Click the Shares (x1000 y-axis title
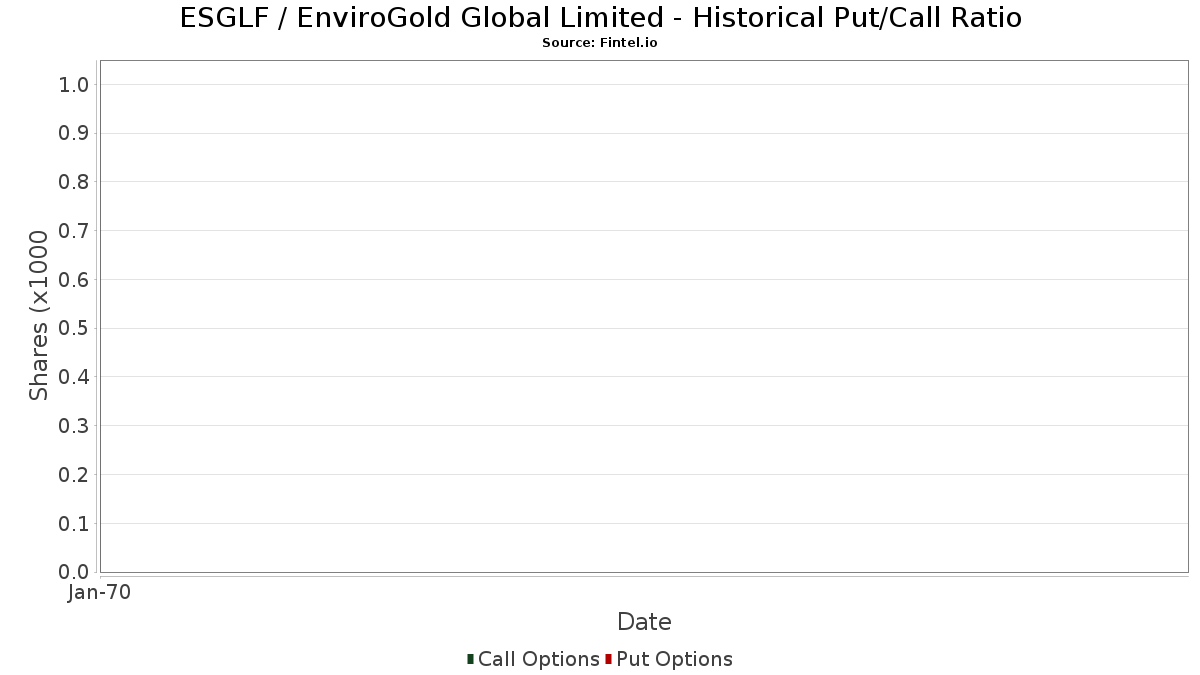 click(x=39, y=316)
